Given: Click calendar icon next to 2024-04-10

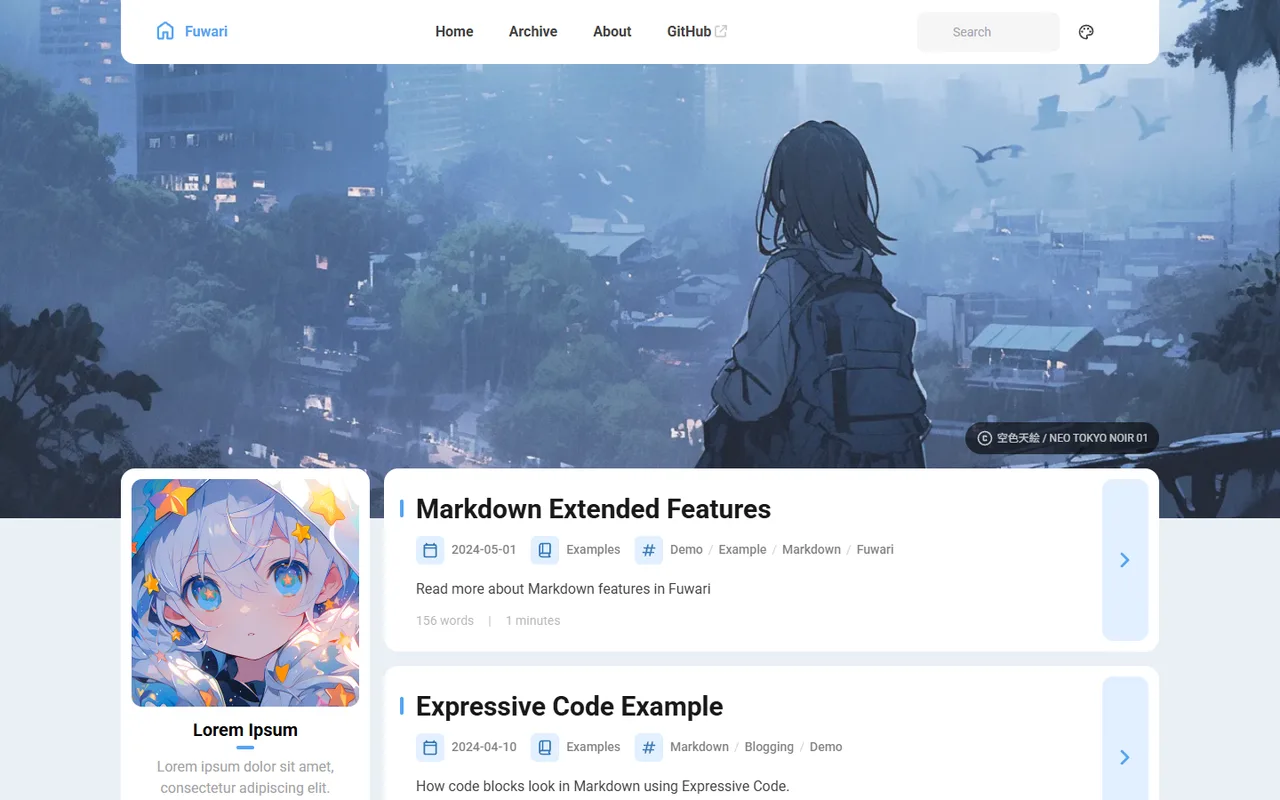Looking at the screenshot, I should click(x=430, y=747).
